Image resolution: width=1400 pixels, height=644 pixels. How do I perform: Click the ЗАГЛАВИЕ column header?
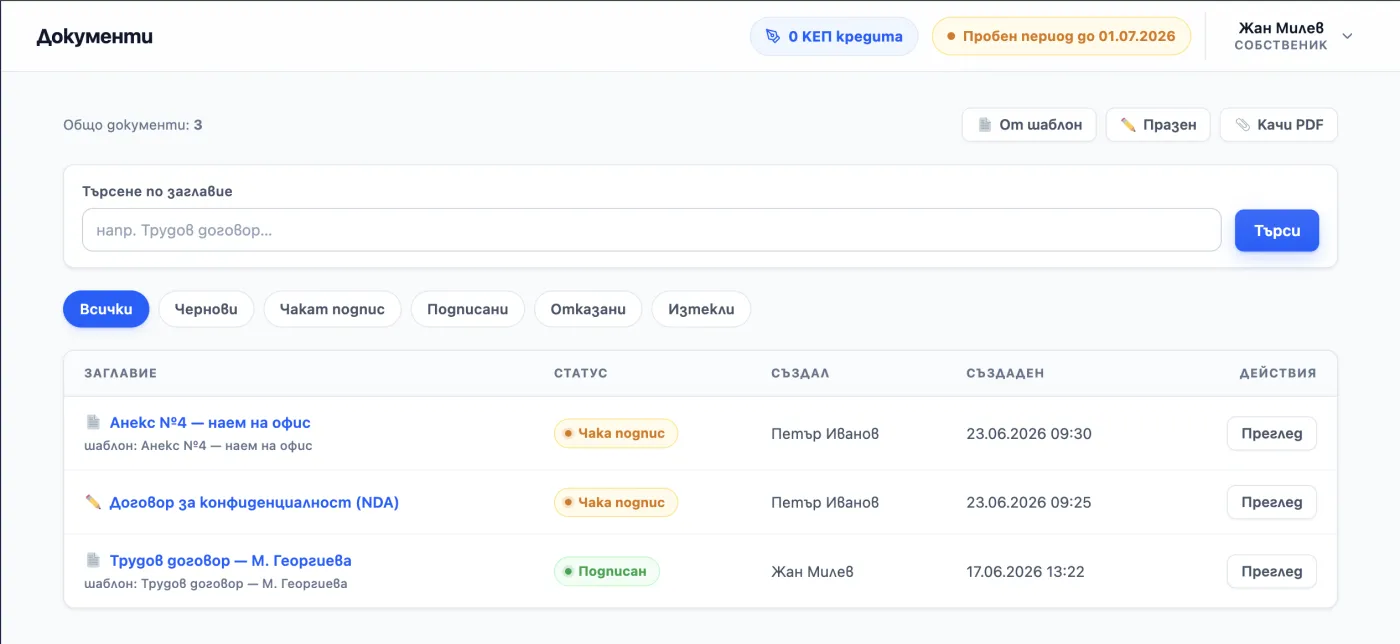coord(120,373)
